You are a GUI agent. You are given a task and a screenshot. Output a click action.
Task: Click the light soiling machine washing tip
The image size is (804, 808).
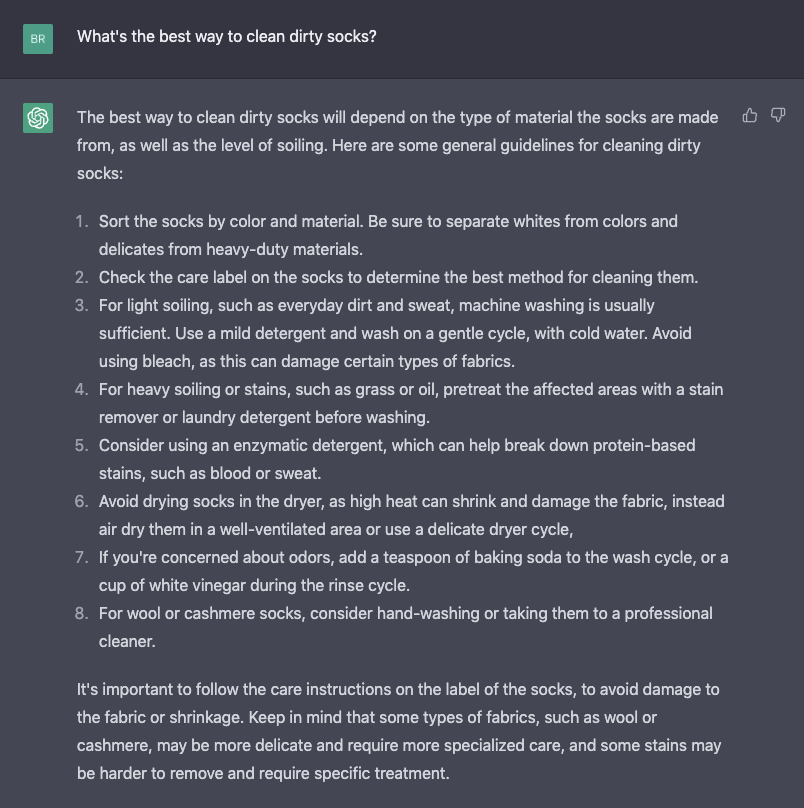[395, 332]
